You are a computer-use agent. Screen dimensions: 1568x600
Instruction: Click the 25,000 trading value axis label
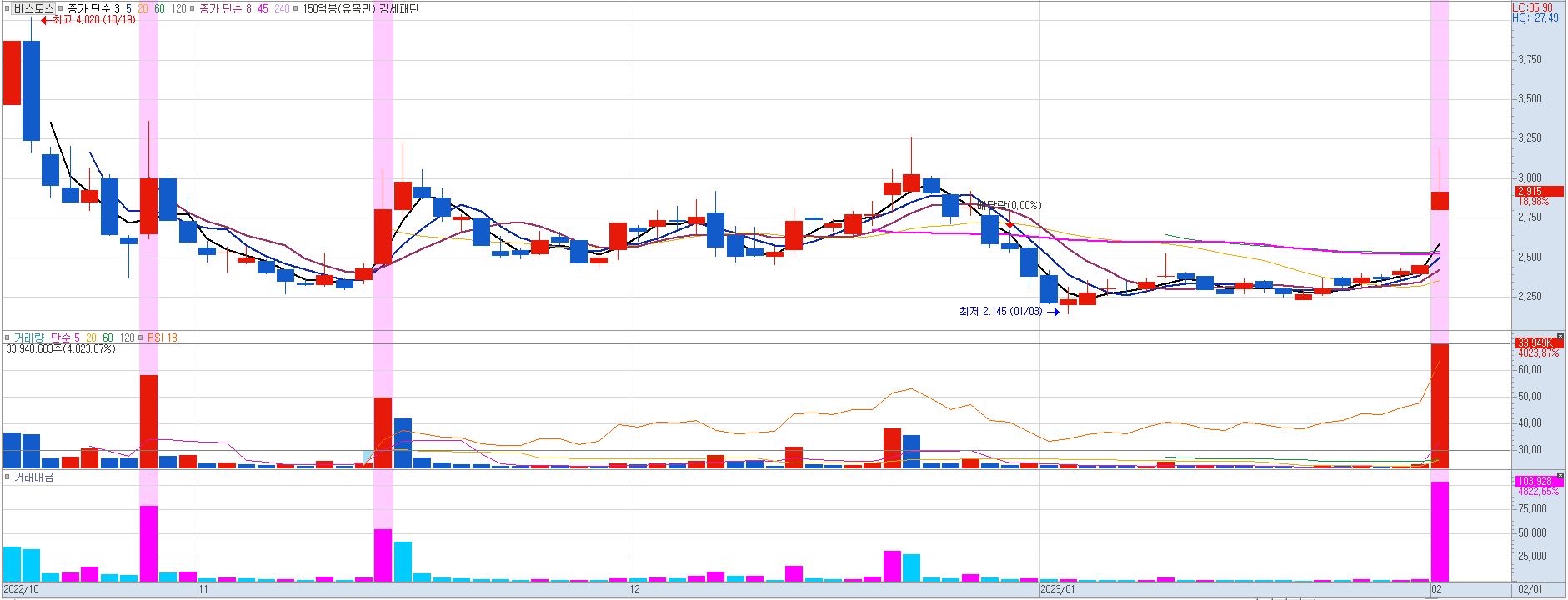(1532, 556)
